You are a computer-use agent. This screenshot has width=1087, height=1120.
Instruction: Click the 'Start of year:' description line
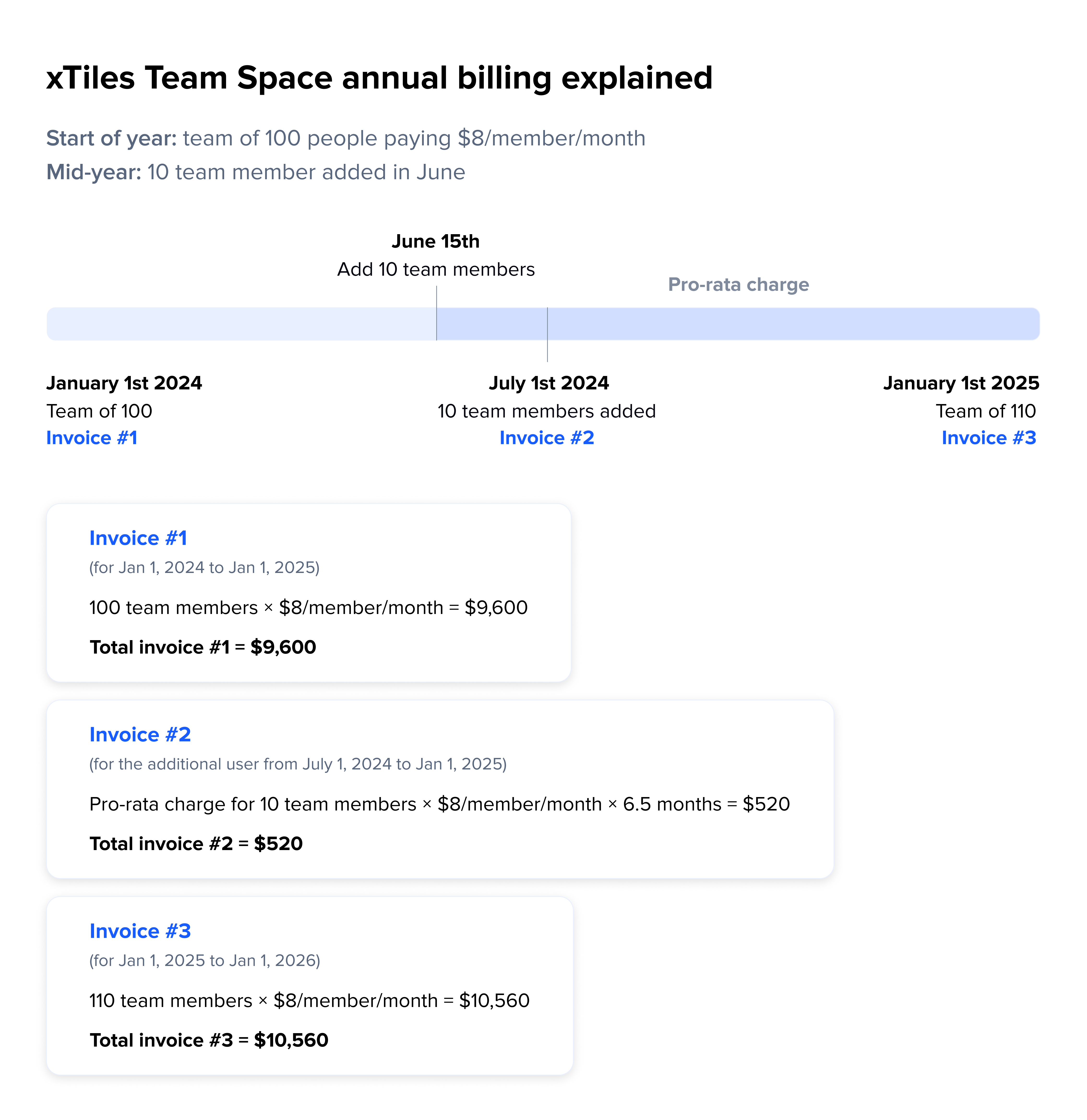[346, 138]
